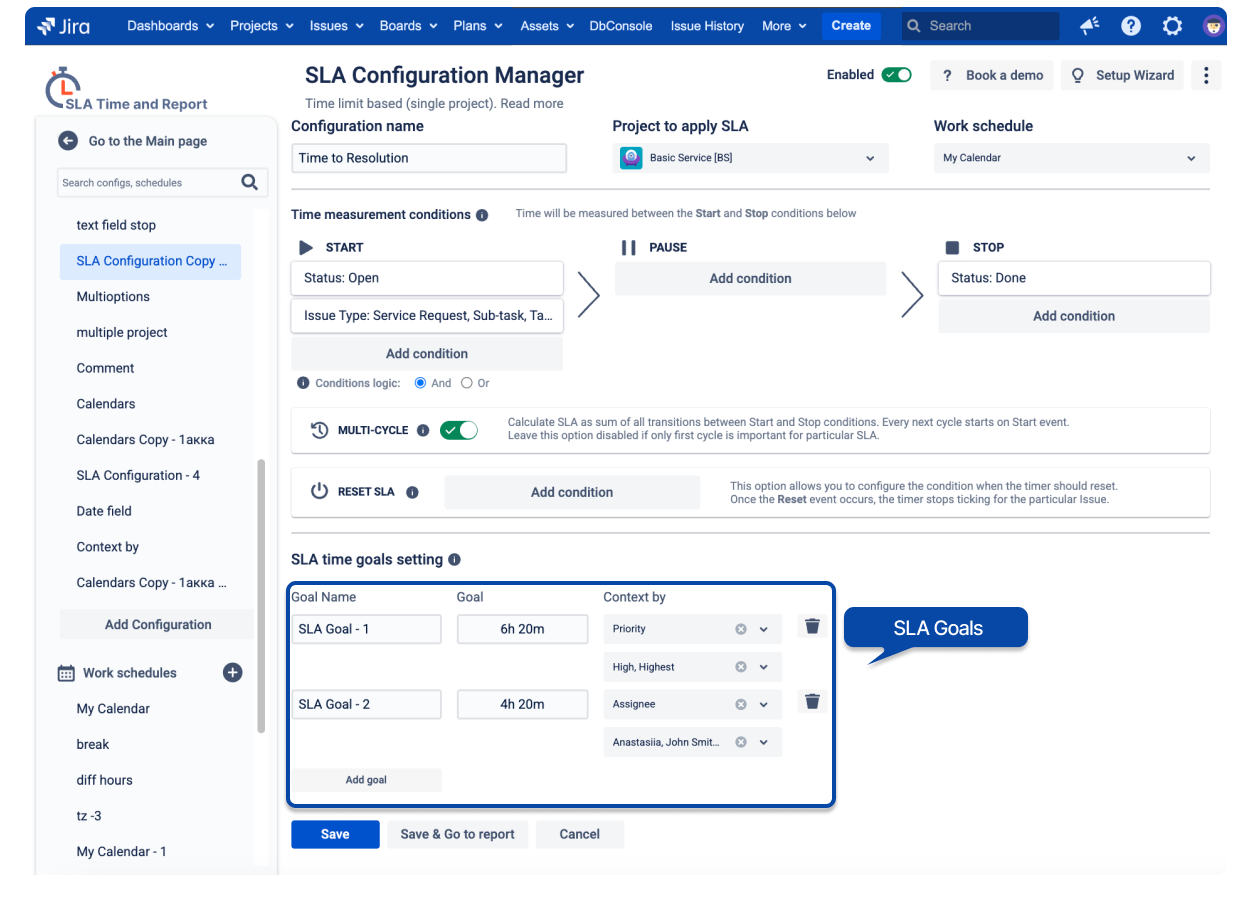Viewport: 1255px width, 901px height.
Task: Delete SLA Goal - 1 with trash icon
Action: [x=812, y=626]
